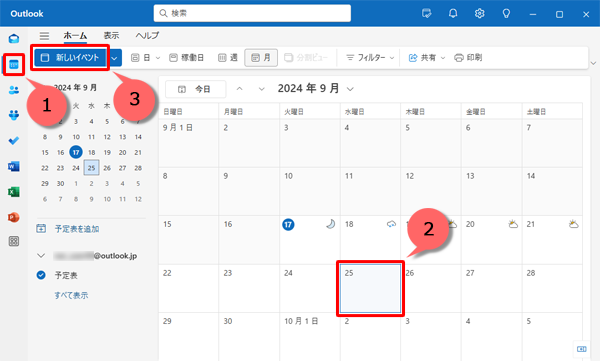Open the ホーム tab

click(x=75, y=36)
